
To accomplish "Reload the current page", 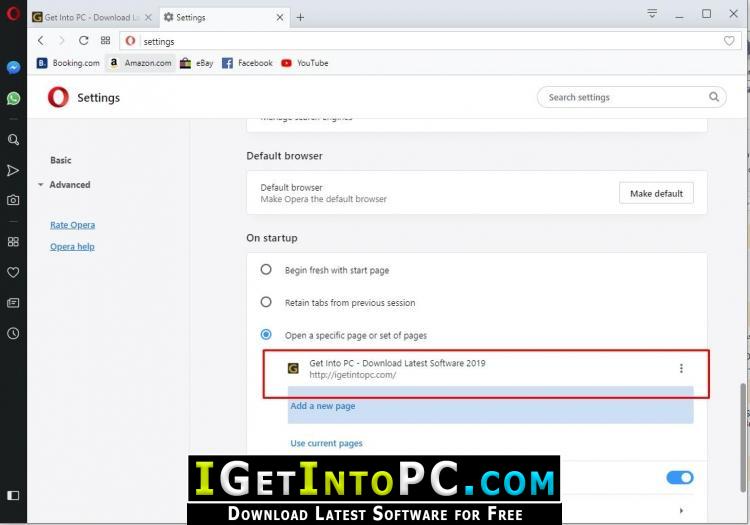I will (x=84, y=41).
